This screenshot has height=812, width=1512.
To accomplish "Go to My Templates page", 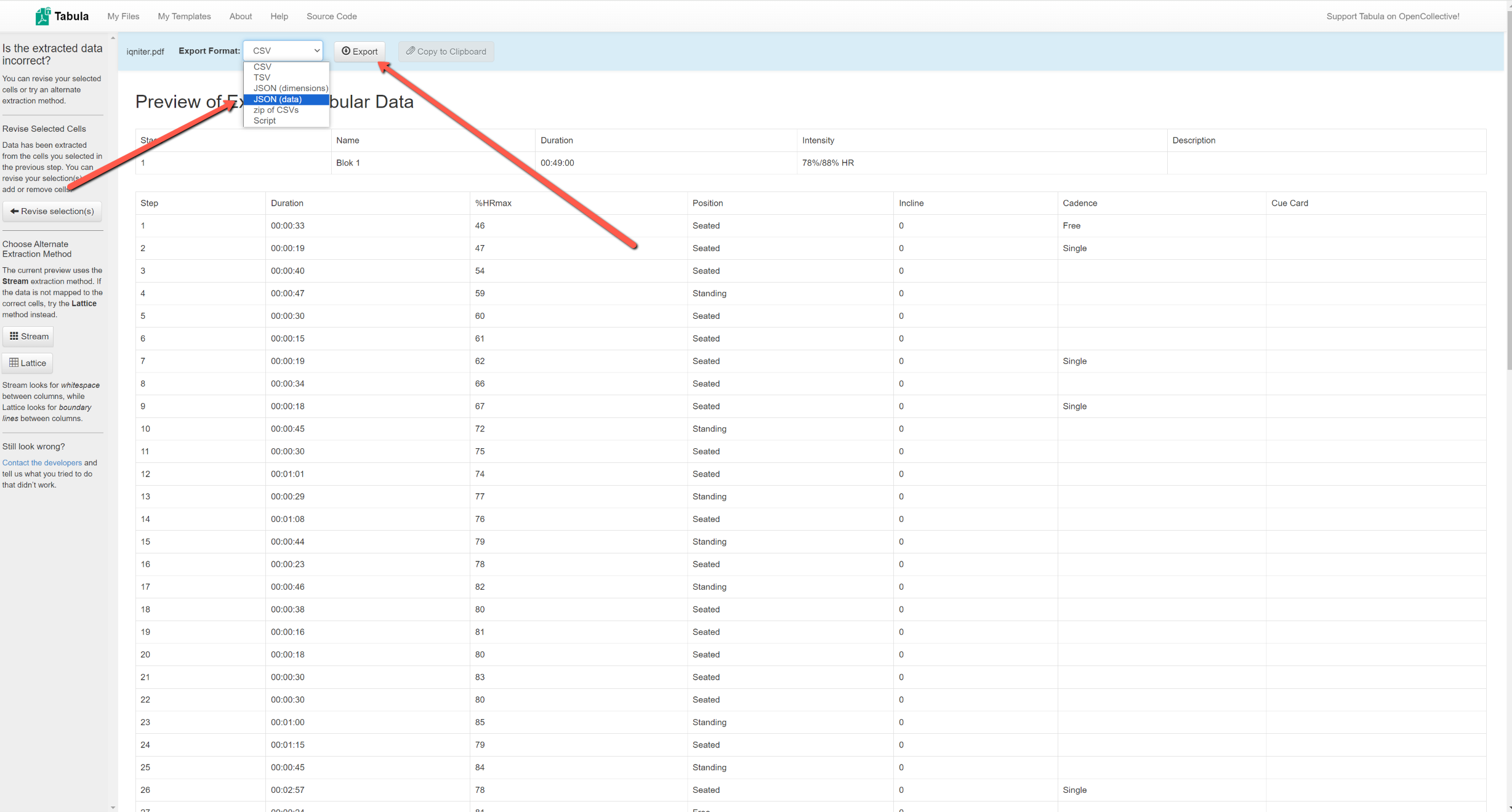I will [x=184, y=16].
